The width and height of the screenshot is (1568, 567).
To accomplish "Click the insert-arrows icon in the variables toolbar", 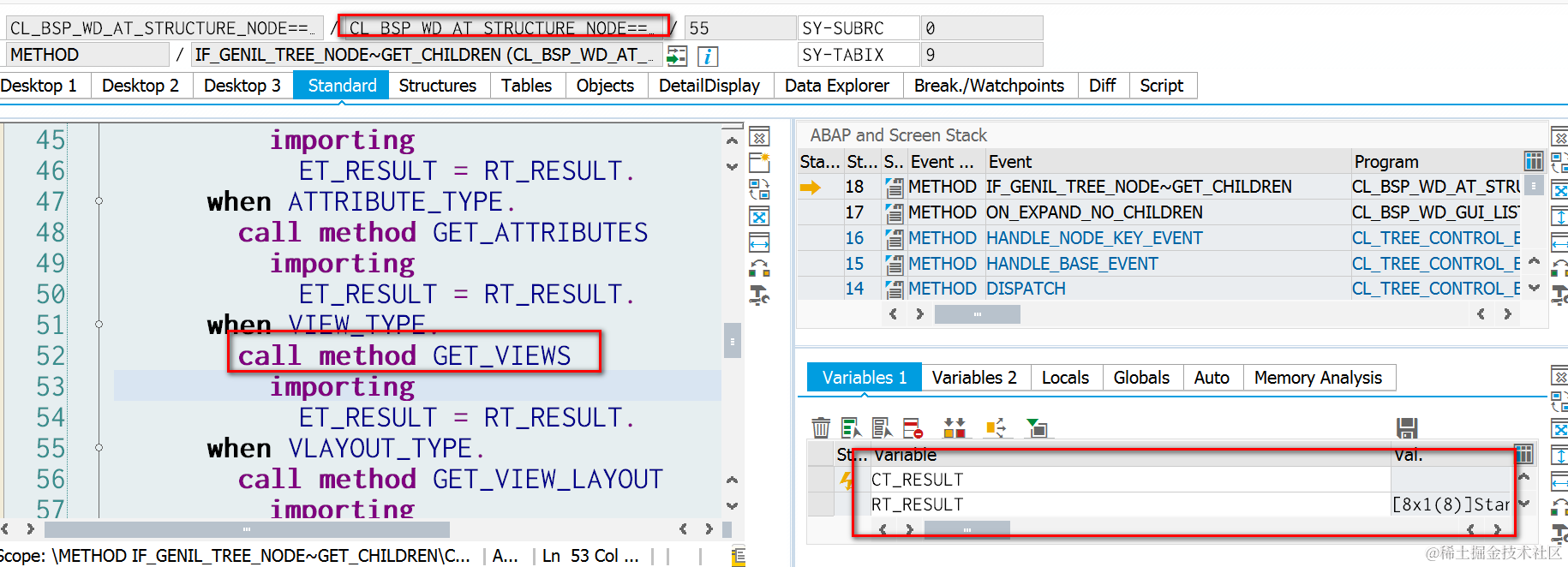I will click(x=955, y=427).
